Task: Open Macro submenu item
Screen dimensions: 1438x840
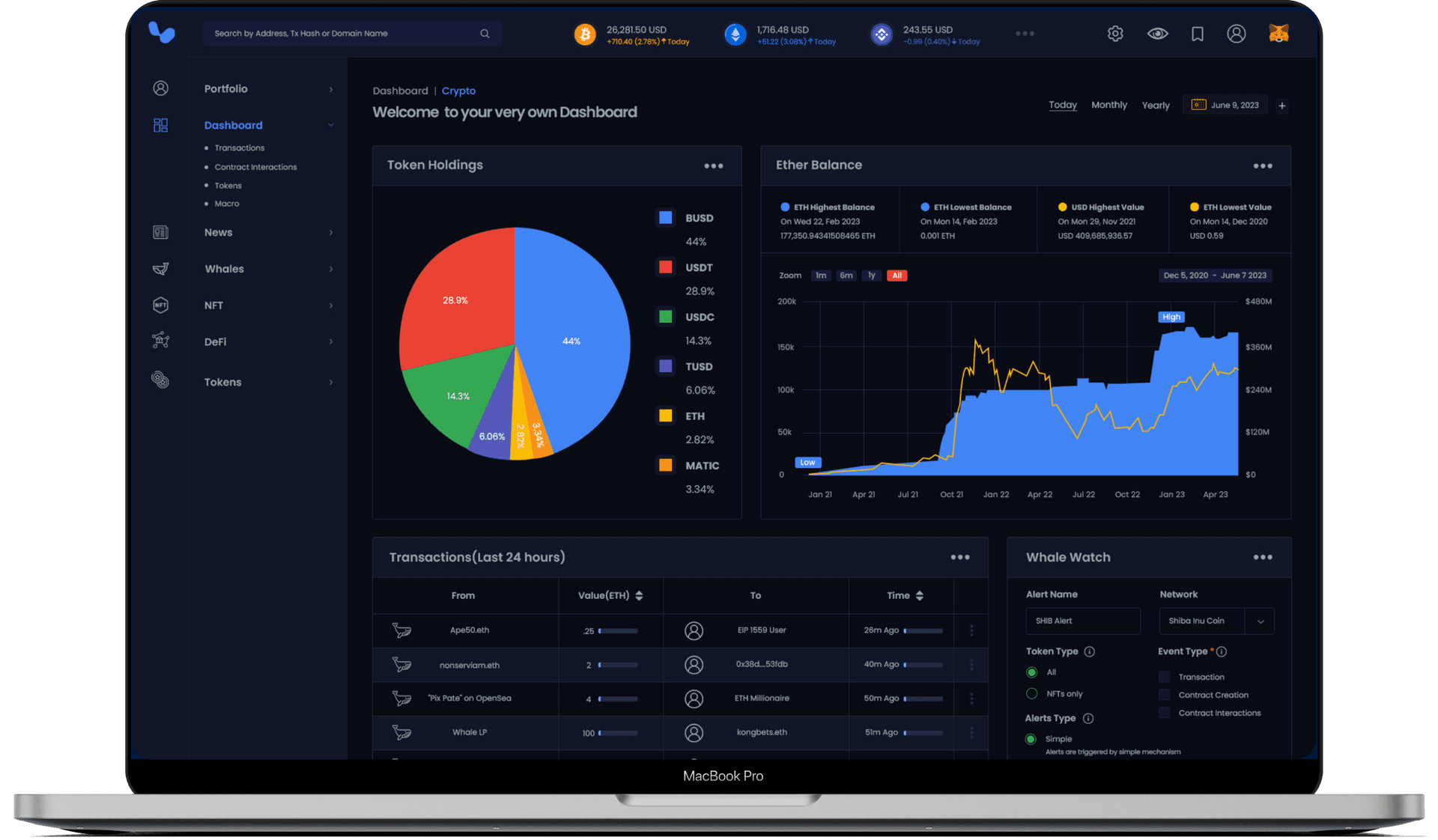Action: (227, 204)
